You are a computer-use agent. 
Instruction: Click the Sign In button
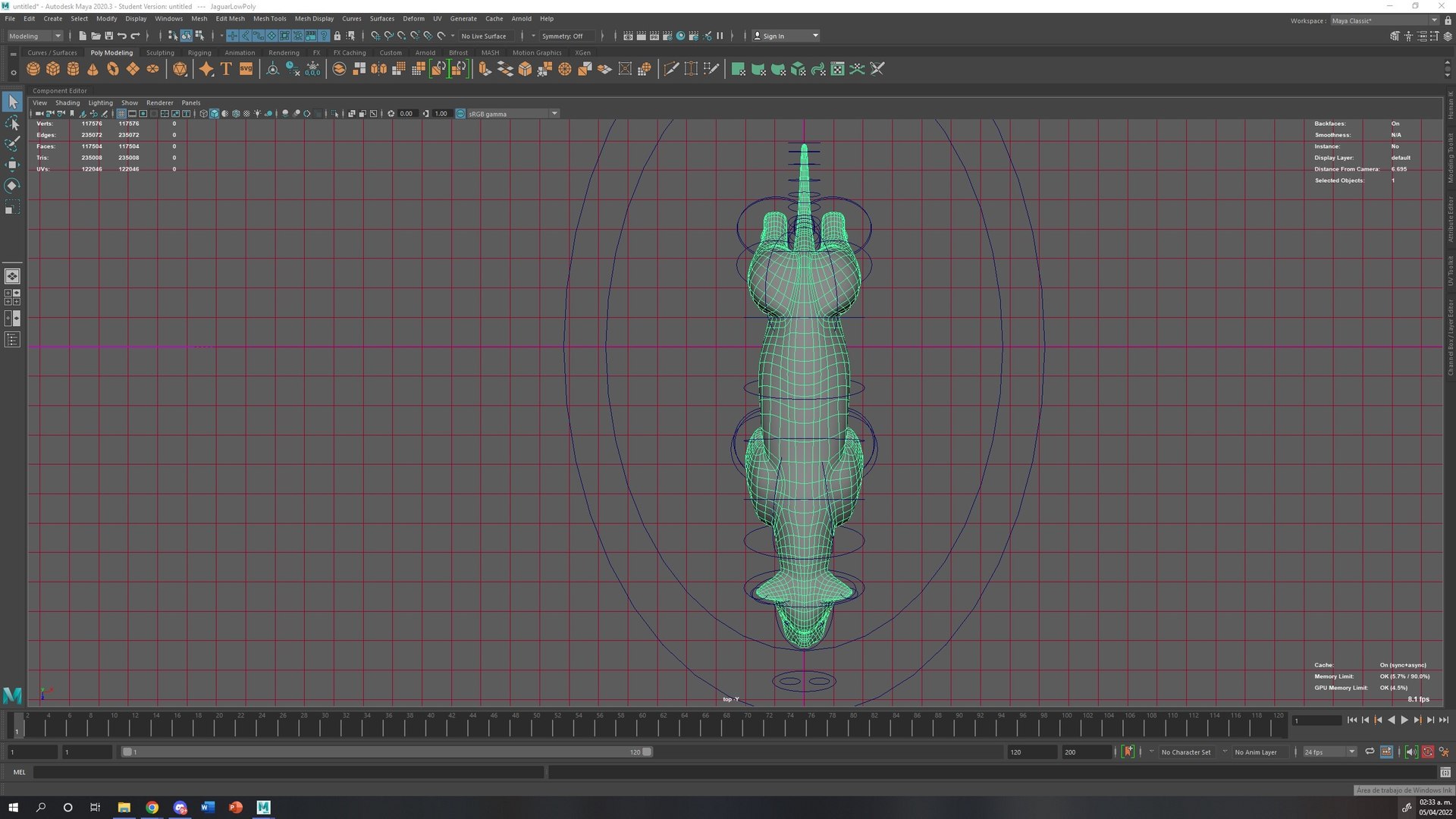(x=786, y=36)
